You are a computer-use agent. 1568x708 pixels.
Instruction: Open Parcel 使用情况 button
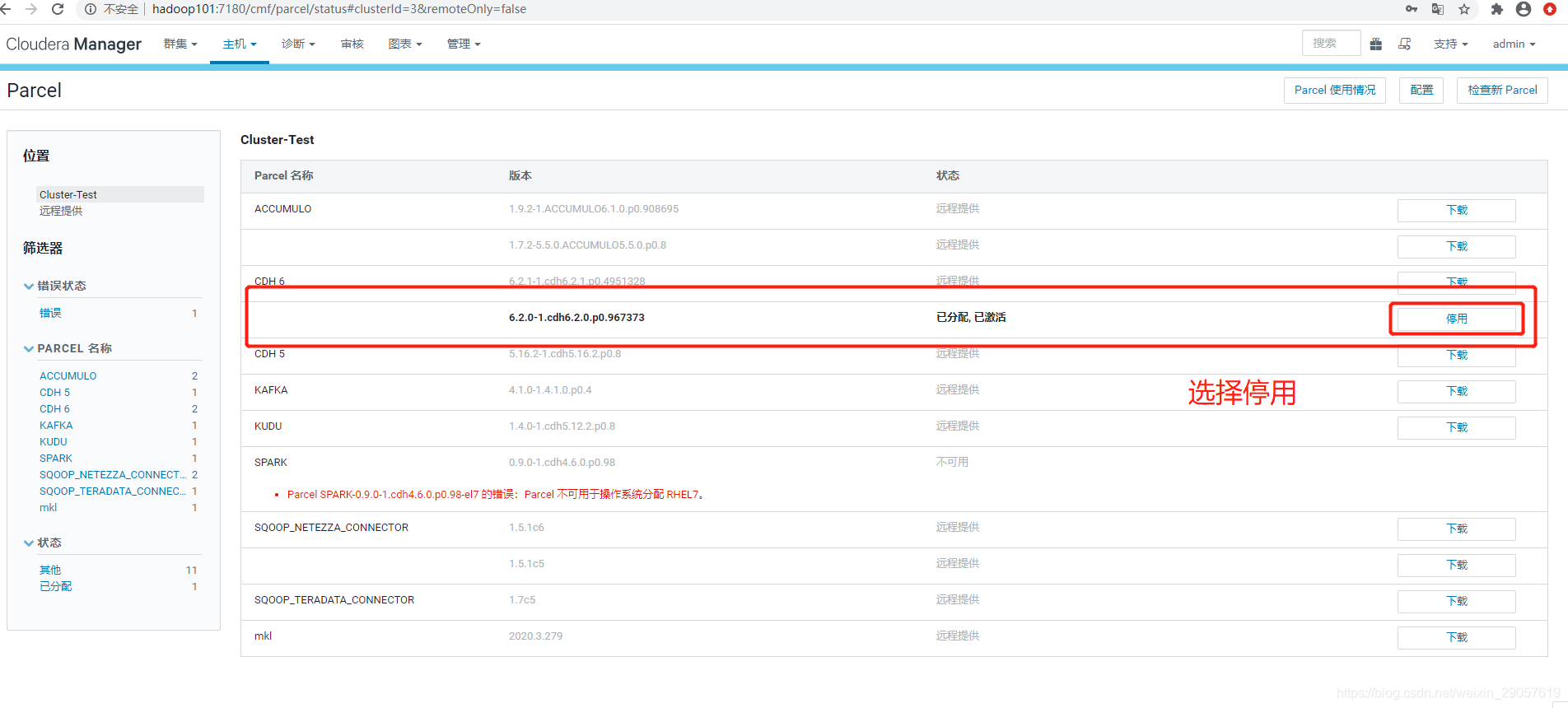click(1335, 91)
